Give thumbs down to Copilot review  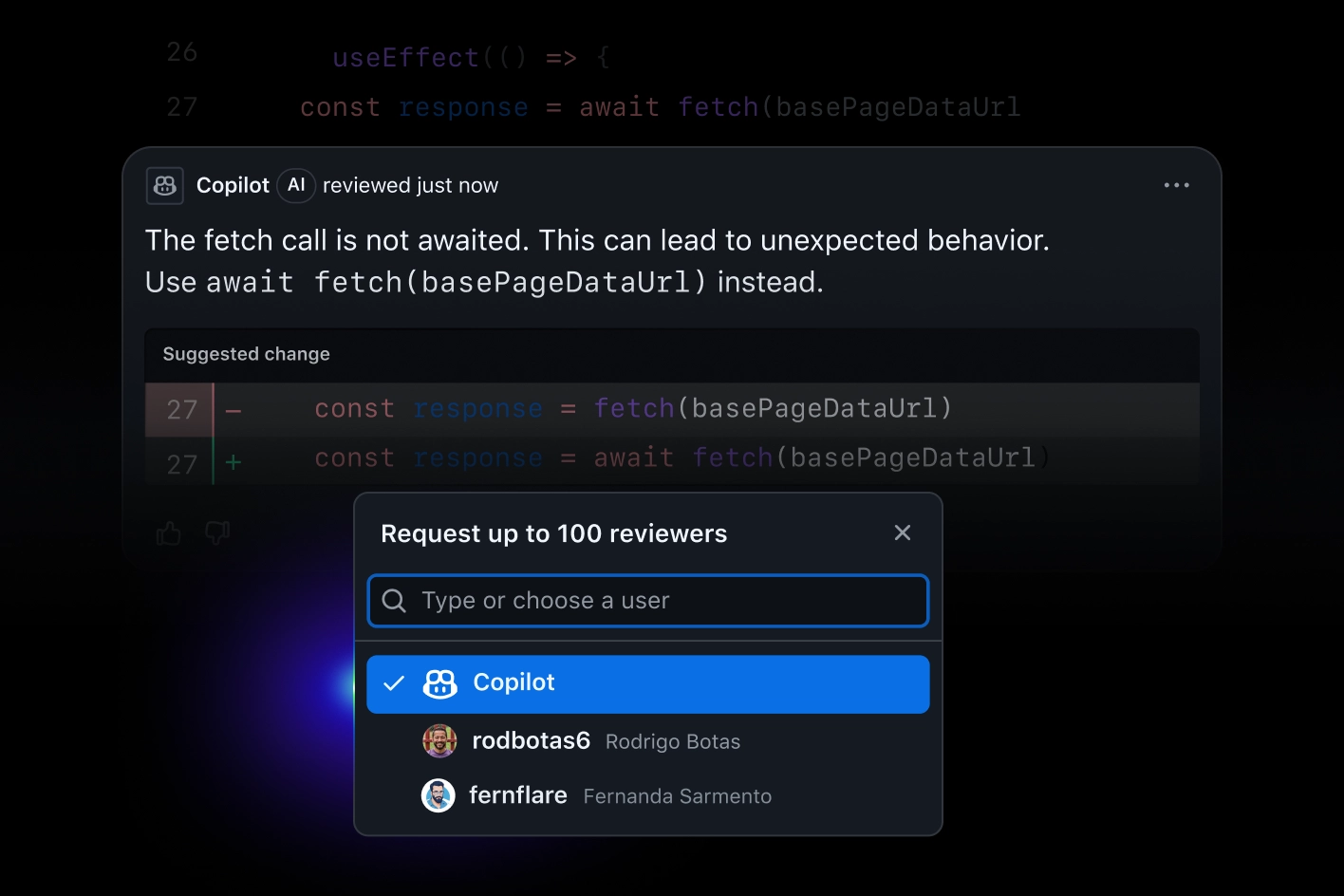pyautogui.click(x=217, y=533)
